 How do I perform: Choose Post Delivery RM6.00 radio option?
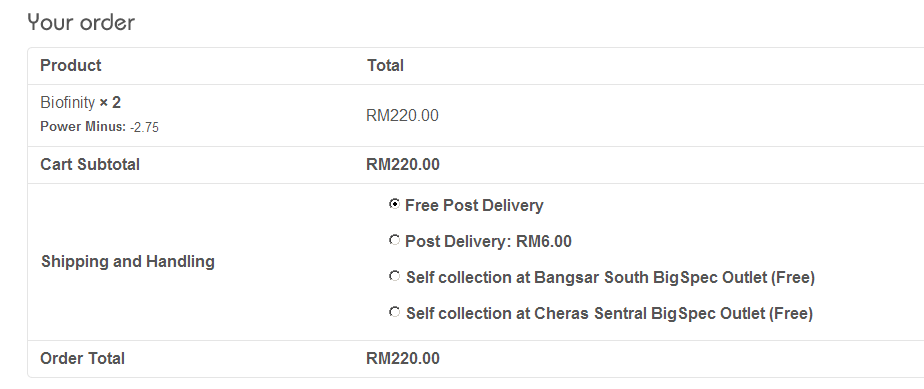point(394,240)
